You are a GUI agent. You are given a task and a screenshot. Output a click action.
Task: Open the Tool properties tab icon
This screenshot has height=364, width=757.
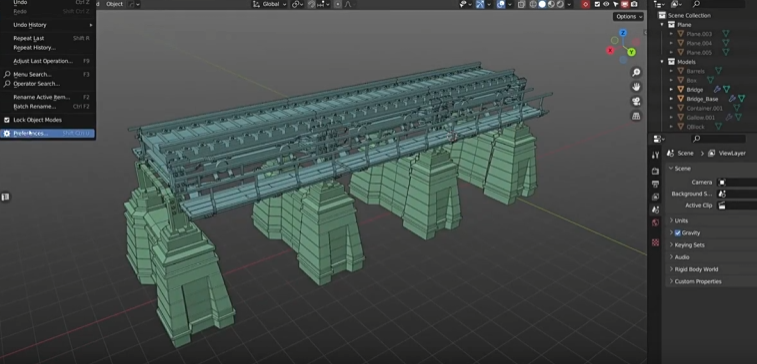point(655,155)
